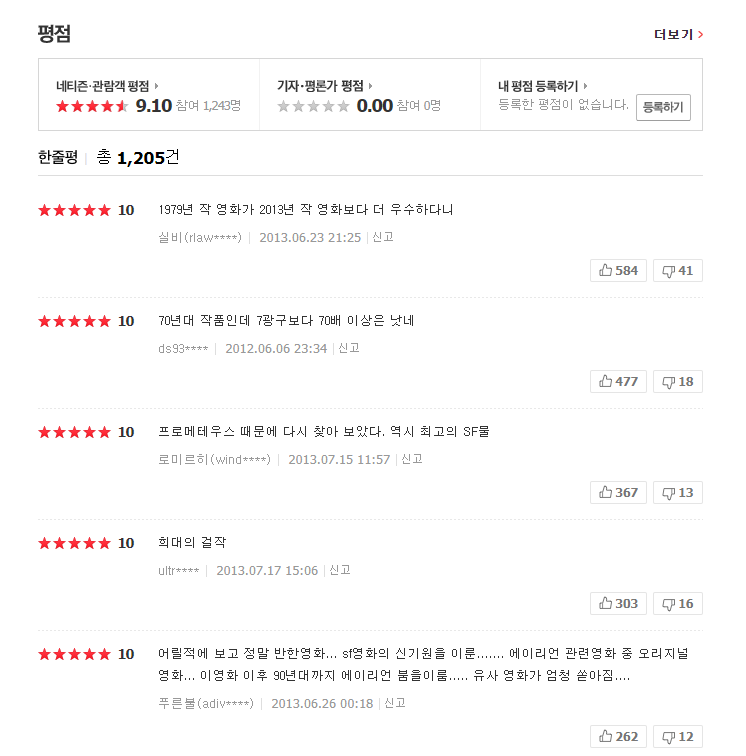
Task: Downvote the review by 푸른불
Action: (677, 737)
